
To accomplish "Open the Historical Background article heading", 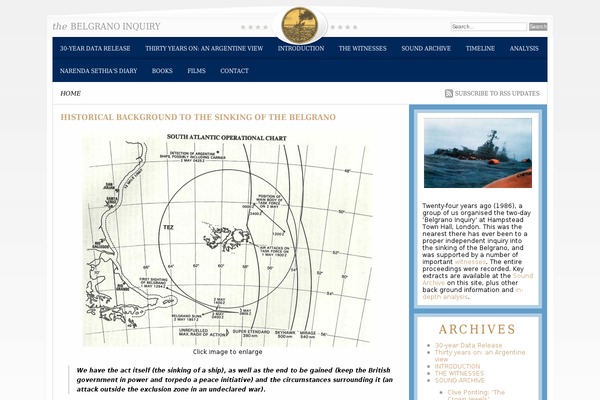I will (x=198, y=117).
